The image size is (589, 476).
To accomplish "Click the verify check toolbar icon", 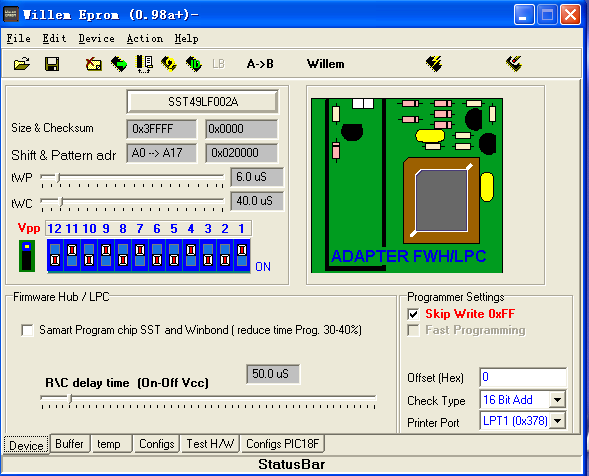I will click(169, 64).
